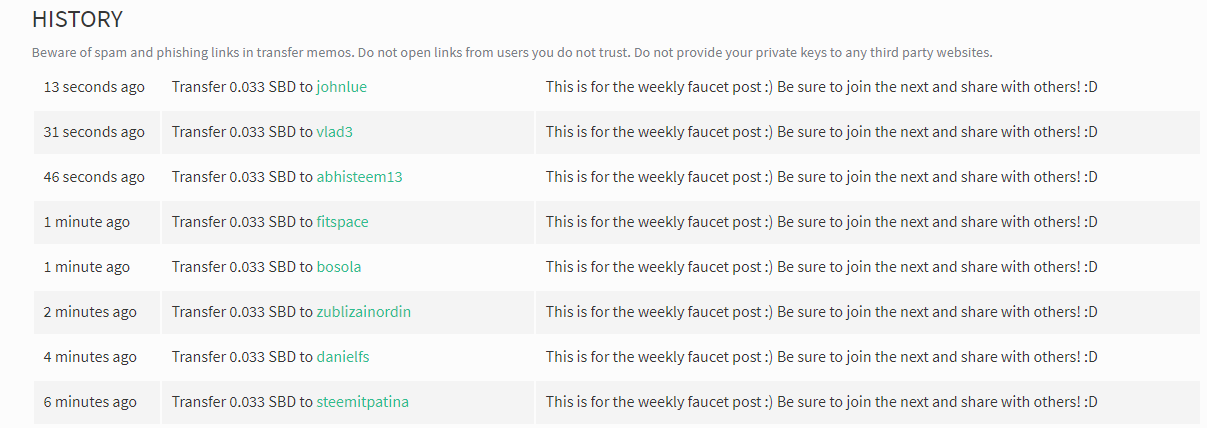The height and width of the screenshot is (428, 1207).
Task: Click 'Transfer 0.033 SBD to' text for bosola
Action: point(242,267)
